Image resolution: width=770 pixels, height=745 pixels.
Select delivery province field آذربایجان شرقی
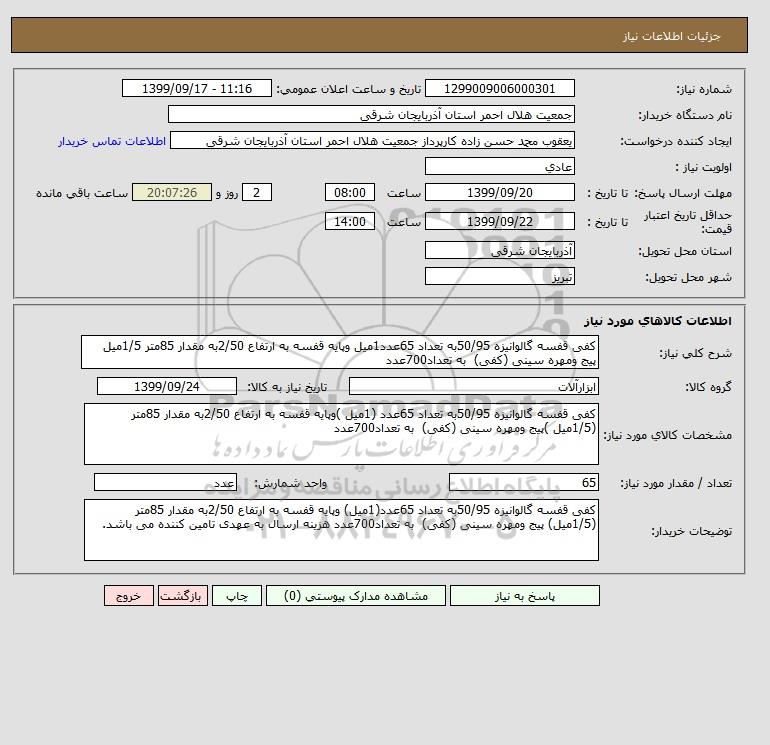pyautogui.click(x=499, y=250)
